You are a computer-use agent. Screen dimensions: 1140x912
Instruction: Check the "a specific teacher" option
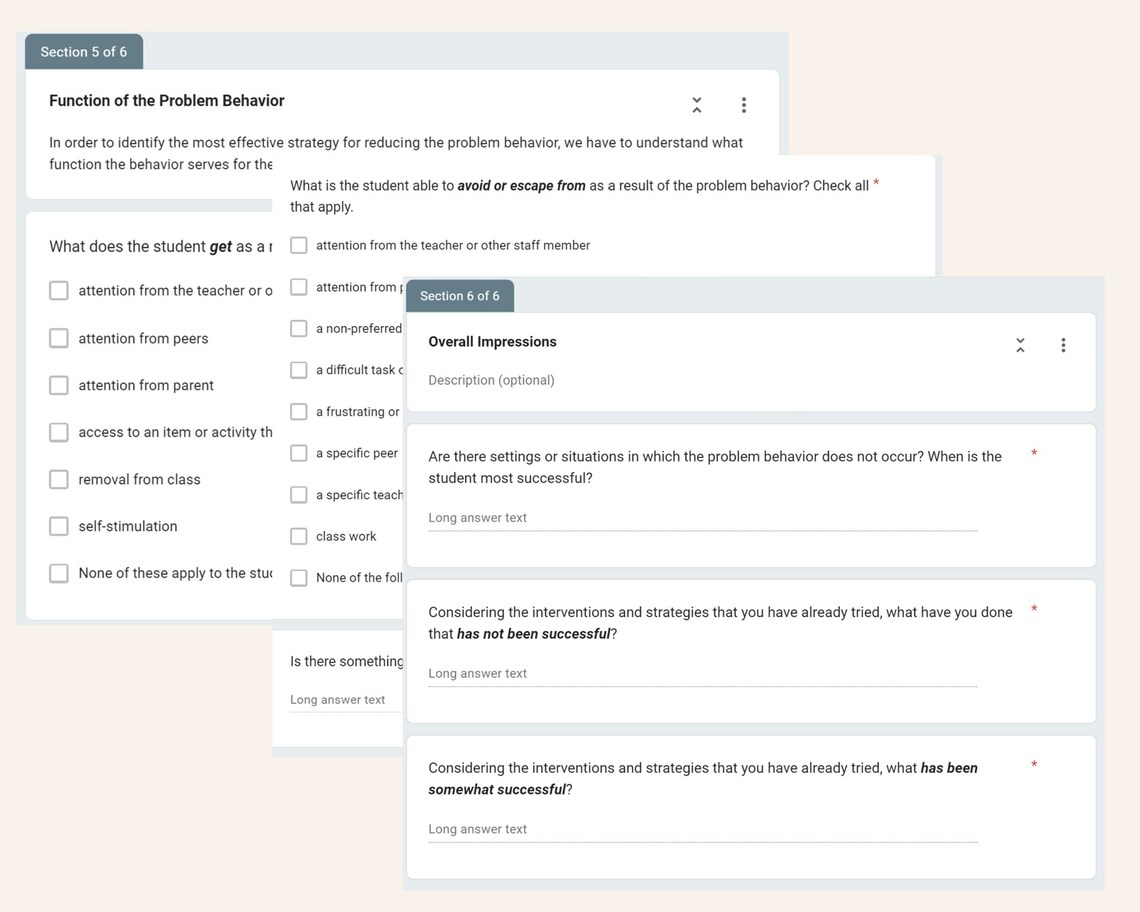coord(298,494)
